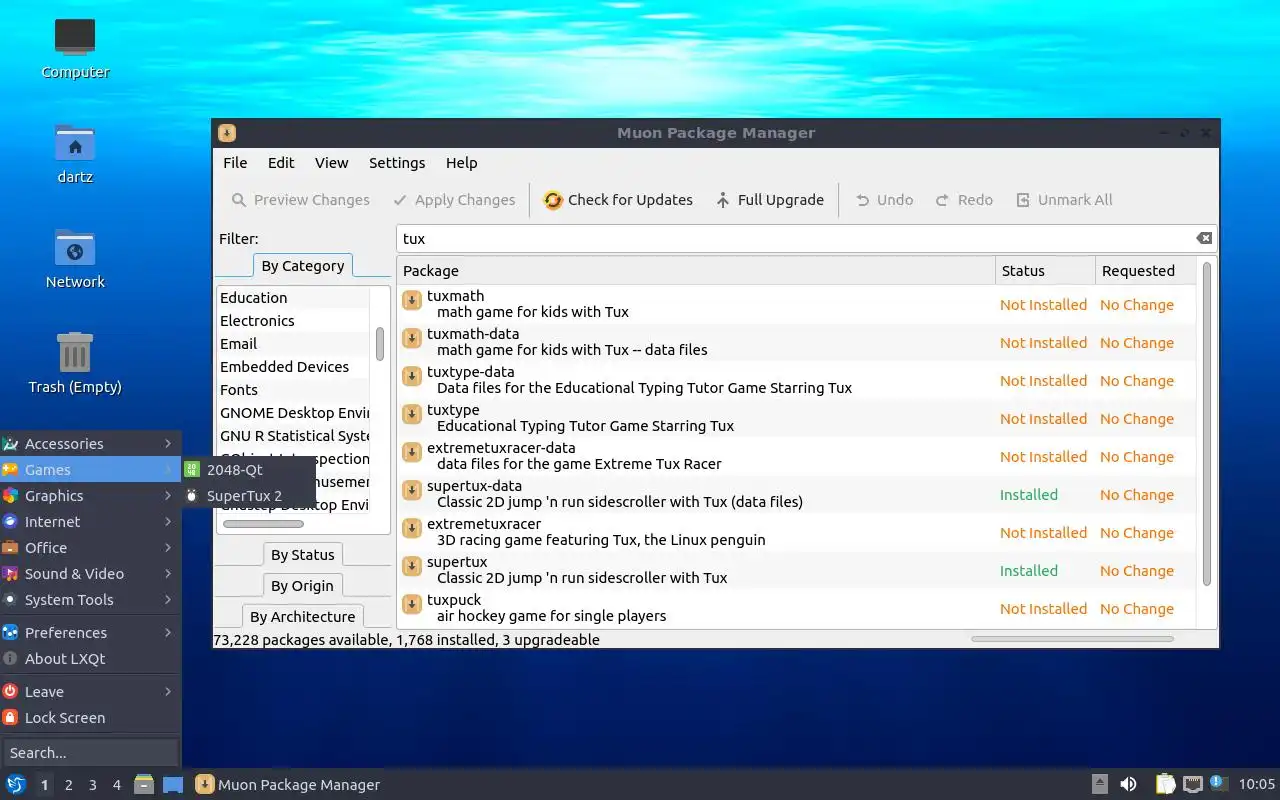The width and height of the screenshot is (1280, 800).
Task: Click the package icon for supertux-data
Action: click(412, 491)
